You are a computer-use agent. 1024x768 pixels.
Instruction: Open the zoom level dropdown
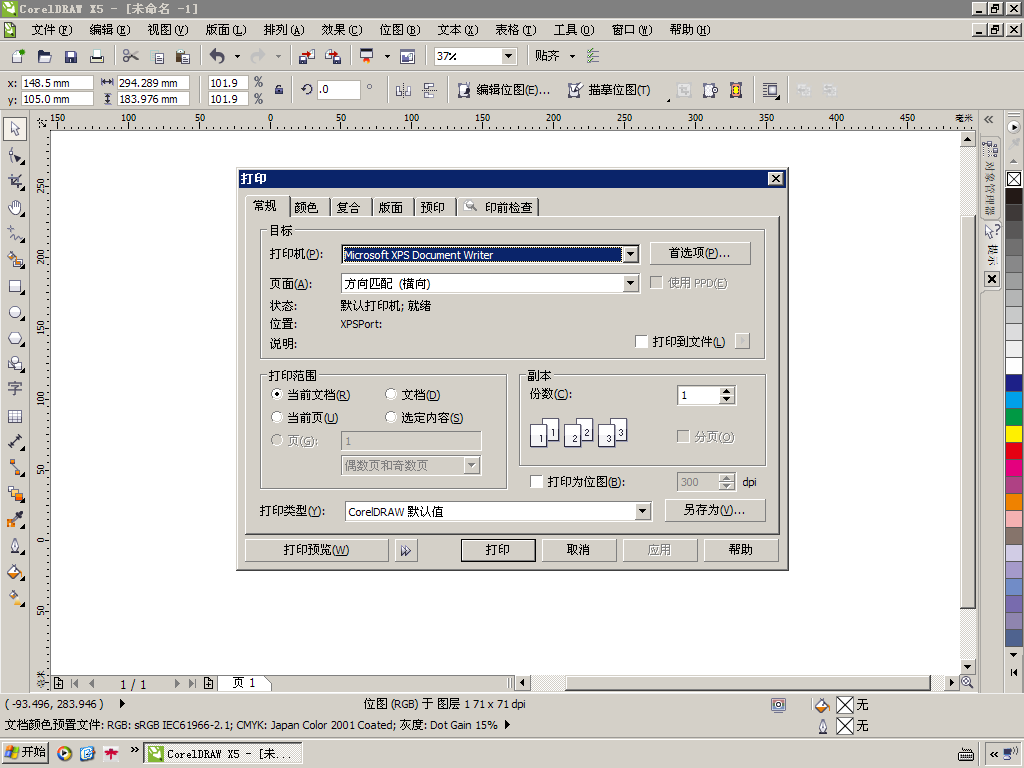(509, 56)
